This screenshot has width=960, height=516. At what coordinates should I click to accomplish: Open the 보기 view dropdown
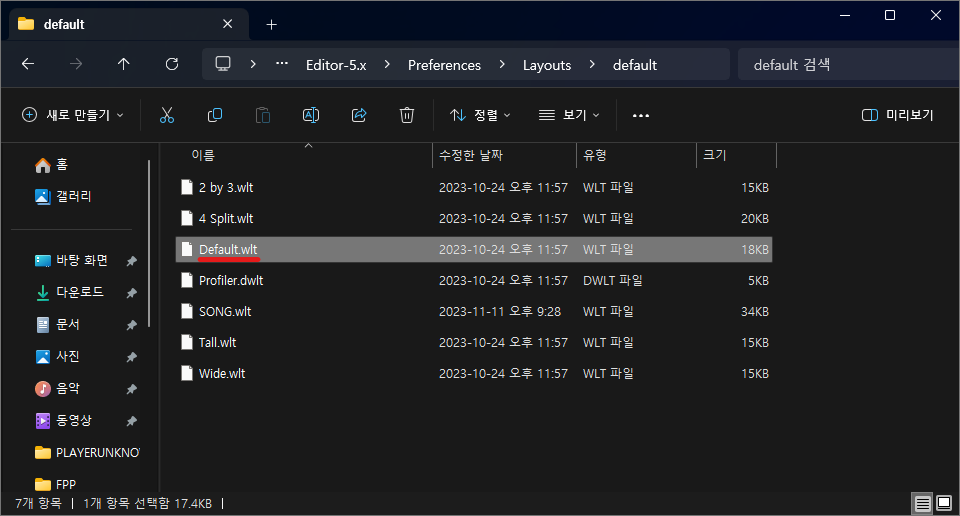pyautogui.click(x=569, y=115)
